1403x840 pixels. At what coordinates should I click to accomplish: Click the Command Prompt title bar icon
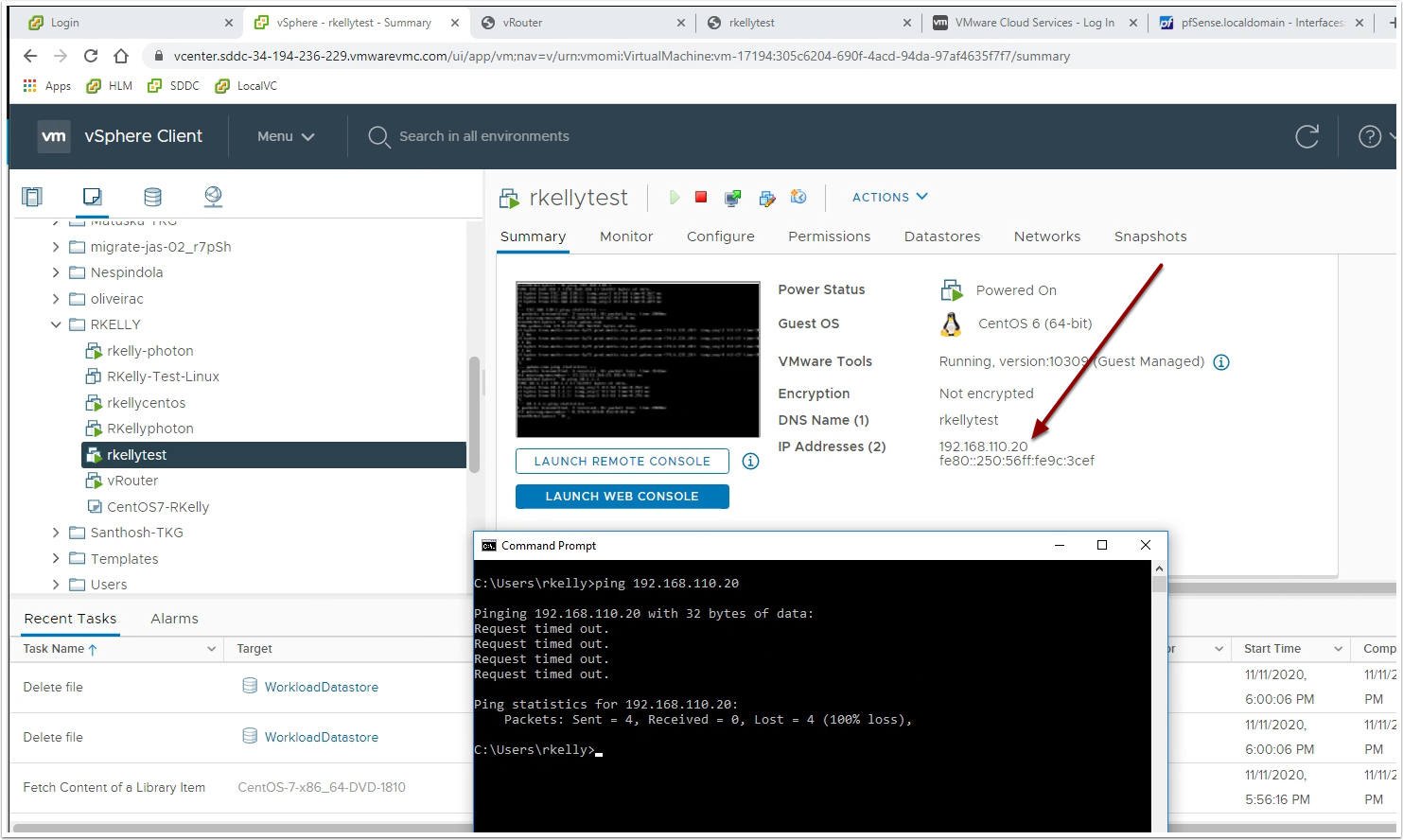(x=489, y=546)
